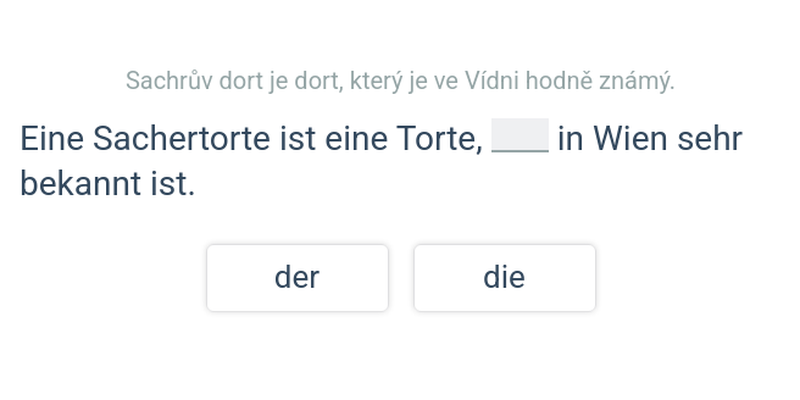Choose the 'die' answer button
This screenshot has width=800, height=400.
pos(504,278)
